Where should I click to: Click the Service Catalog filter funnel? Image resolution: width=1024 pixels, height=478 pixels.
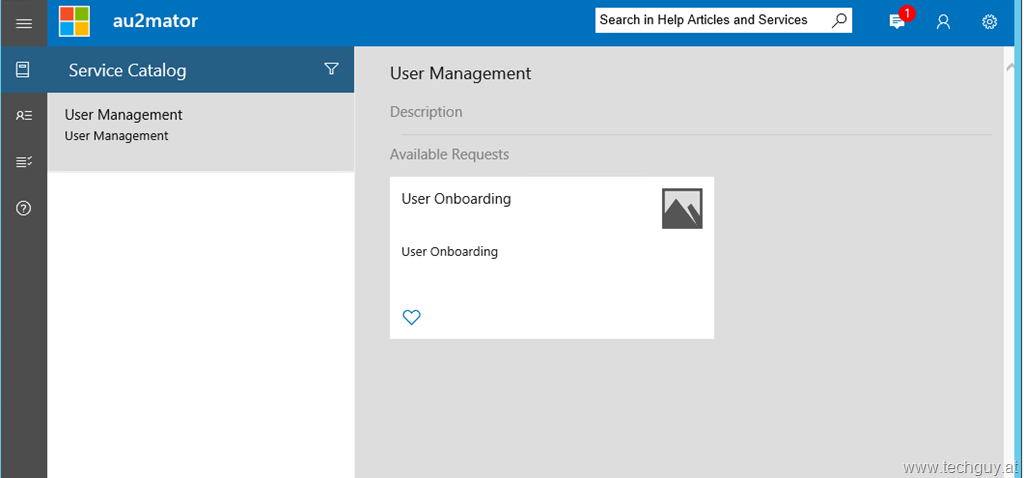click(x=331, y=69)
